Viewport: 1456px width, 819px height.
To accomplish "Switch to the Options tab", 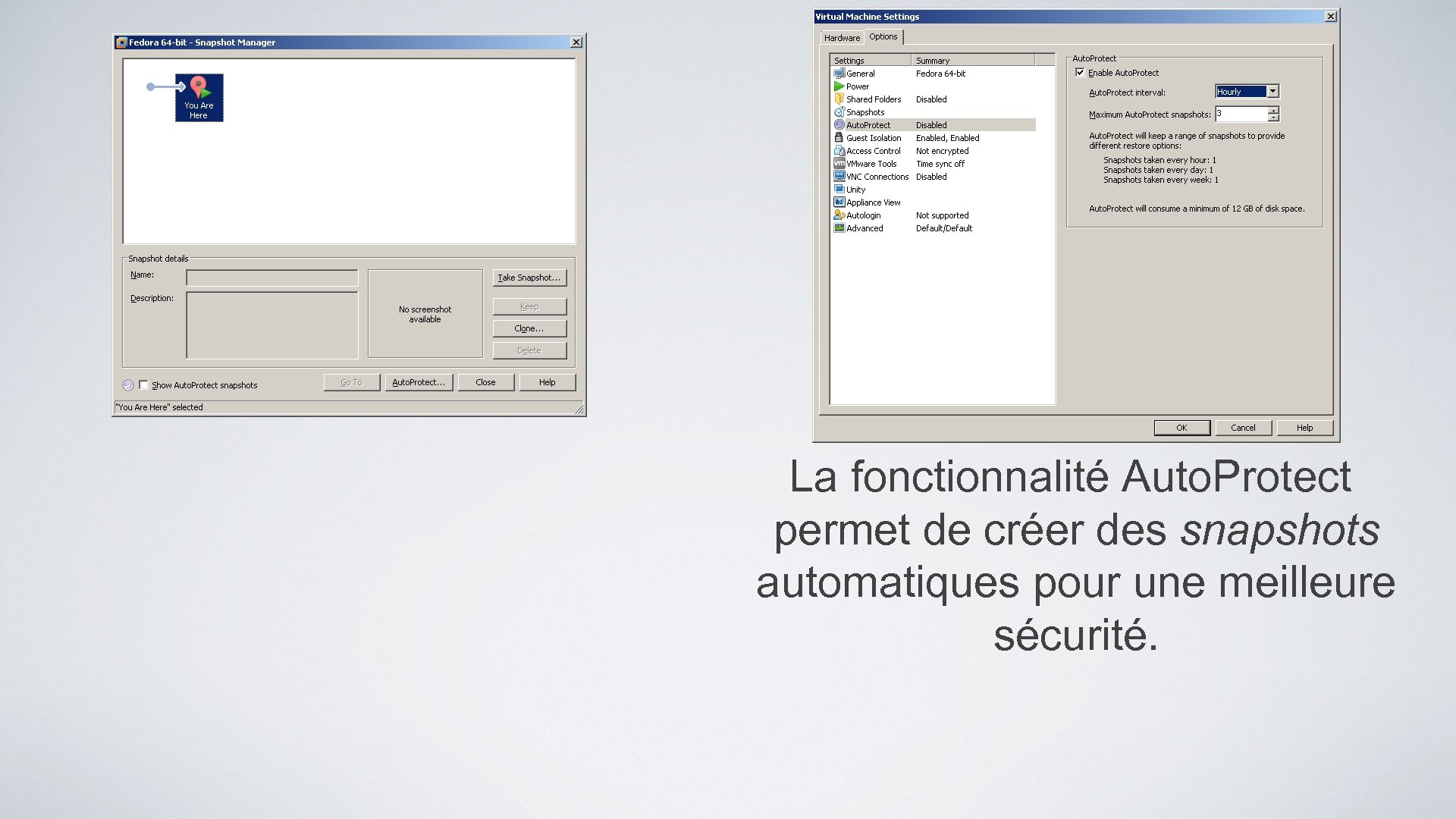I will pos(882,37).
